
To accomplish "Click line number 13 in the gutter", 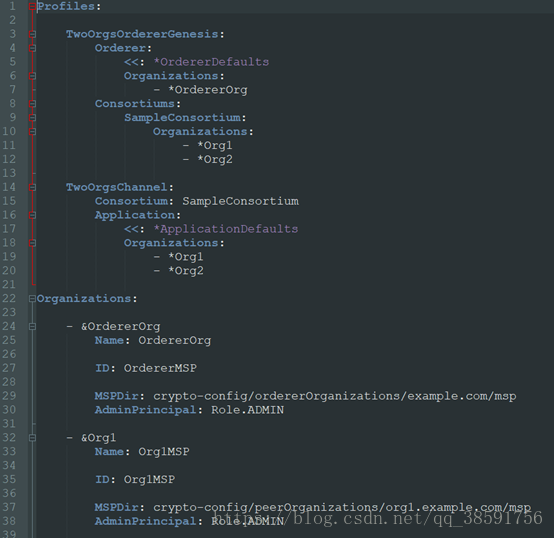I will tap(9, 173).
